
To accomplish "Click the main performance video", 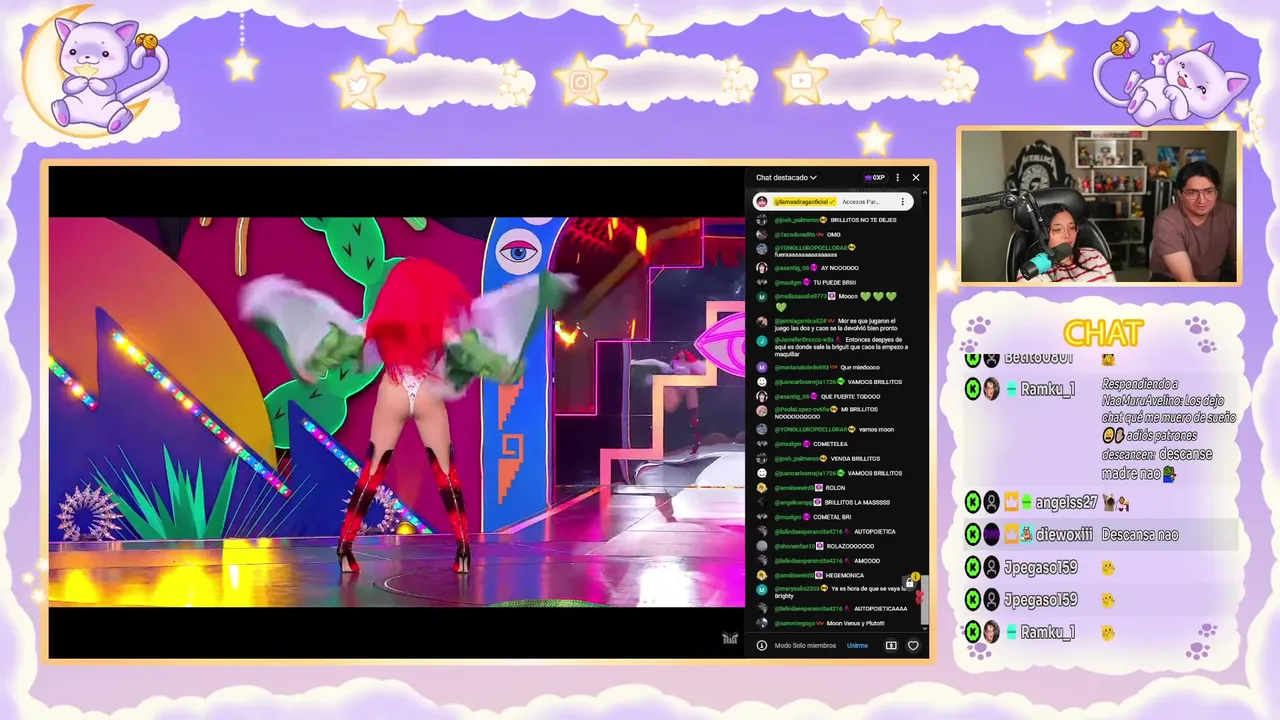I will pyautogui.click(x=397, y=412).
